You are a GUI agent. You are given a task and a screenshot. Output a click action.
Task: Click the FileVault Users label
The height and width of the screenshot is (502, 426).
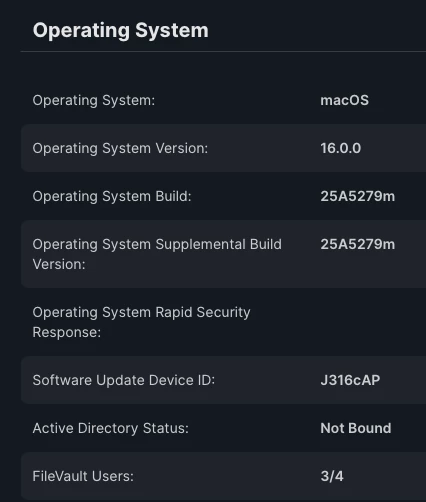[x=83, y=476]
